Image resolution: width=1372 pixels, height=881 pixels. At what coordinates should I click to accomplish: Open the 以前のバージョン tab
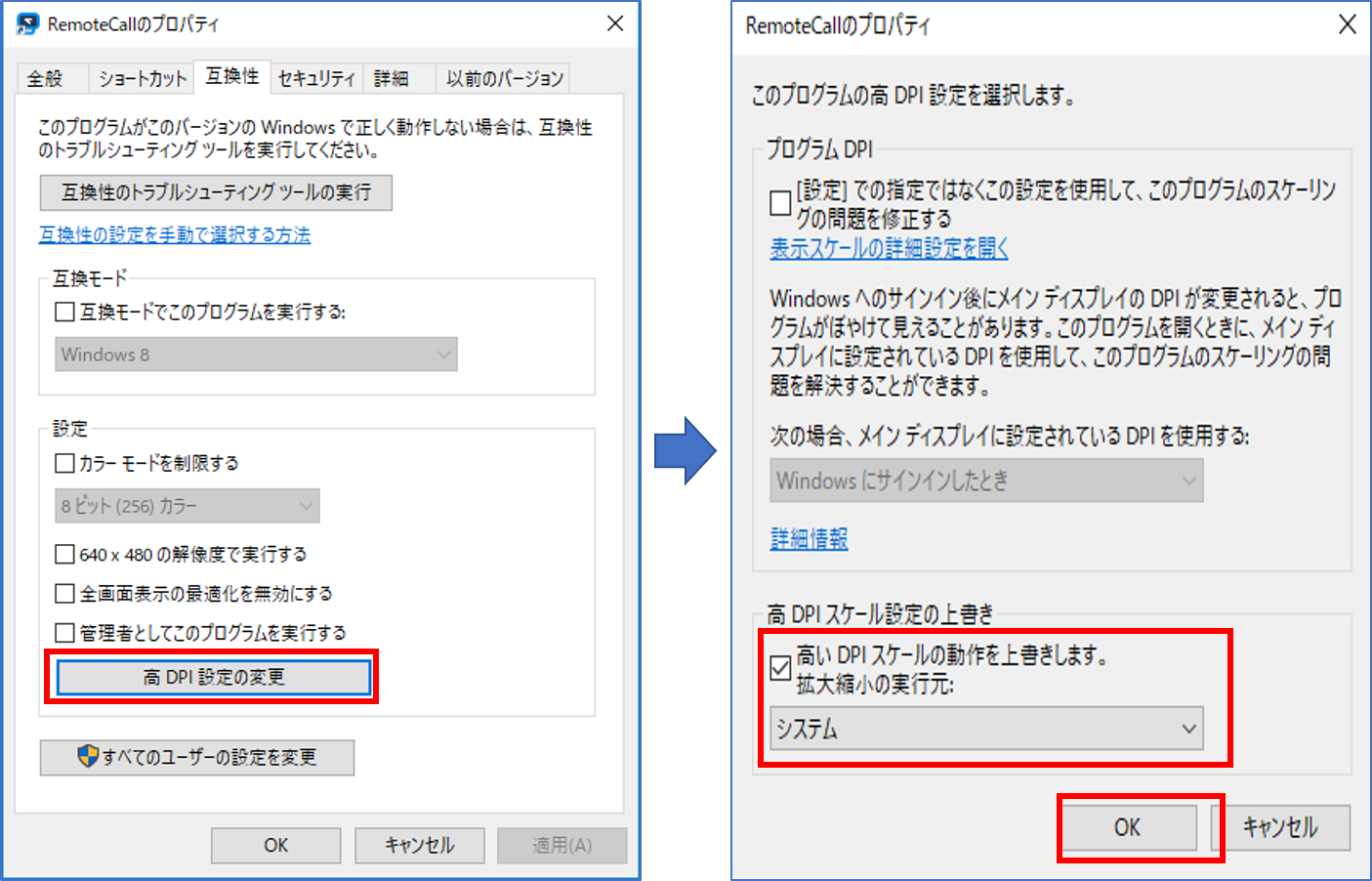[x=504, y=79]
